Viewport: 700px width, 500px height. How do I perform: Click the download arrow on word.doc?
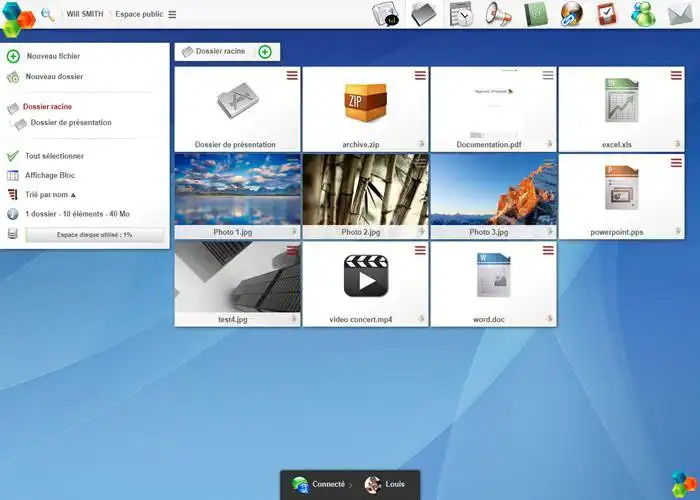pyautogui.click(x=549, y=319)
